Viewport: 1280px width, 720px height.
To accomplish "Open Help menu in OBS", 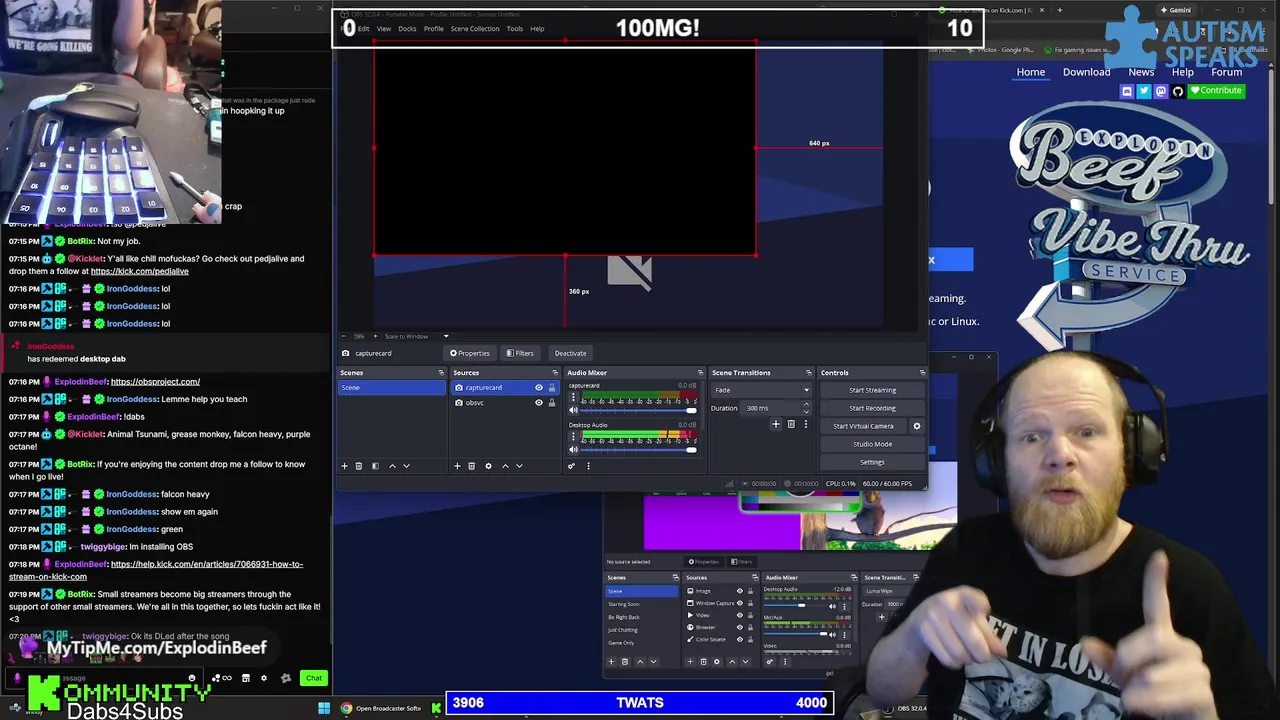I will click(x=537, y=29).
